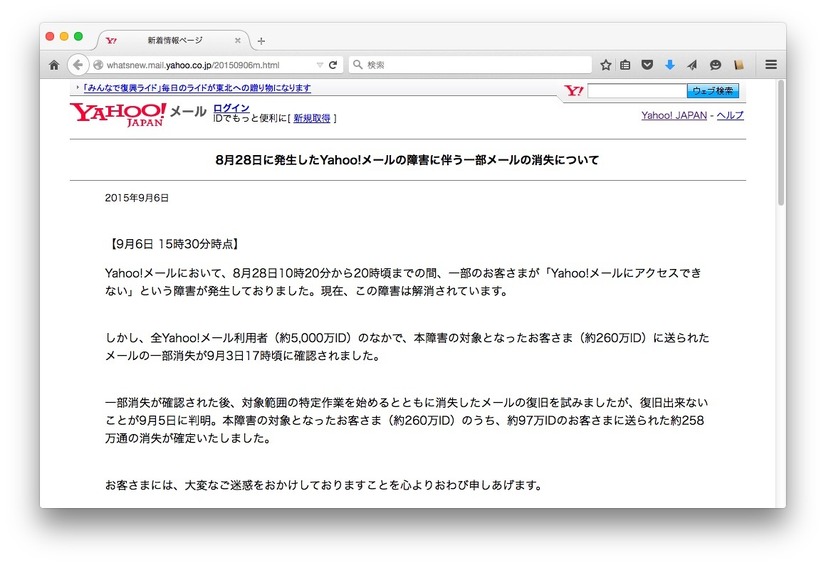Open the URL history dropdown arrow
Screen dimensions: 826x565
click(x=319, y=65)
